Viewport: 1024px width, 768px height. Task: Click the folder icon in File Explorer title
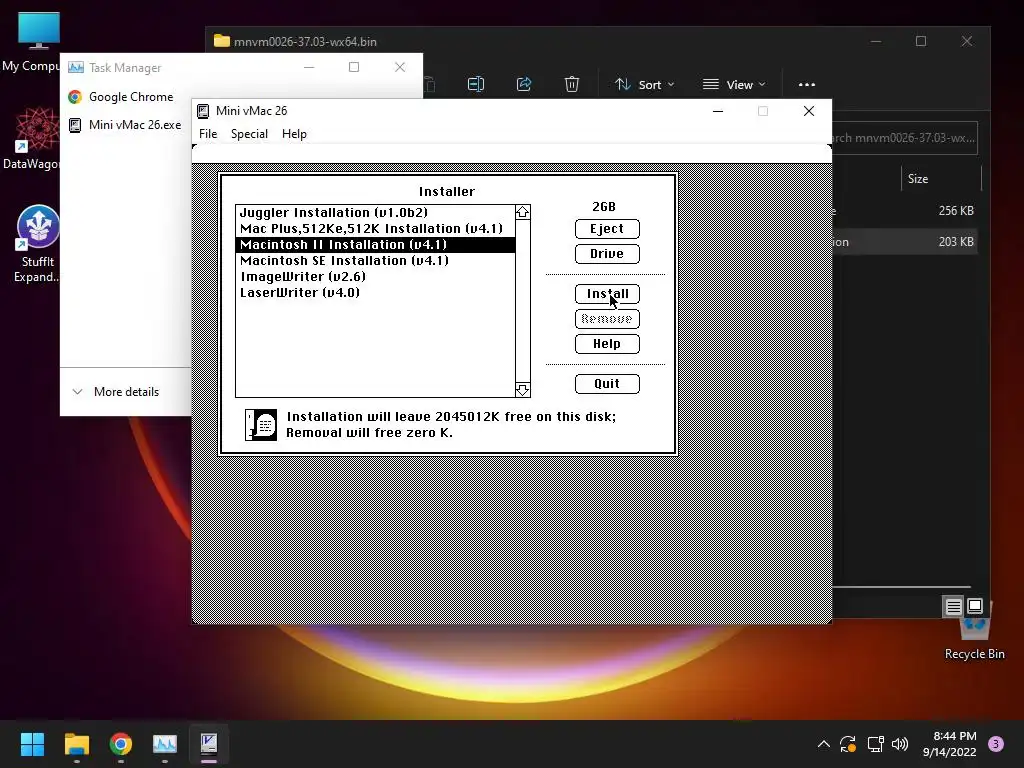pyautogui.click(x=222, y=41)
